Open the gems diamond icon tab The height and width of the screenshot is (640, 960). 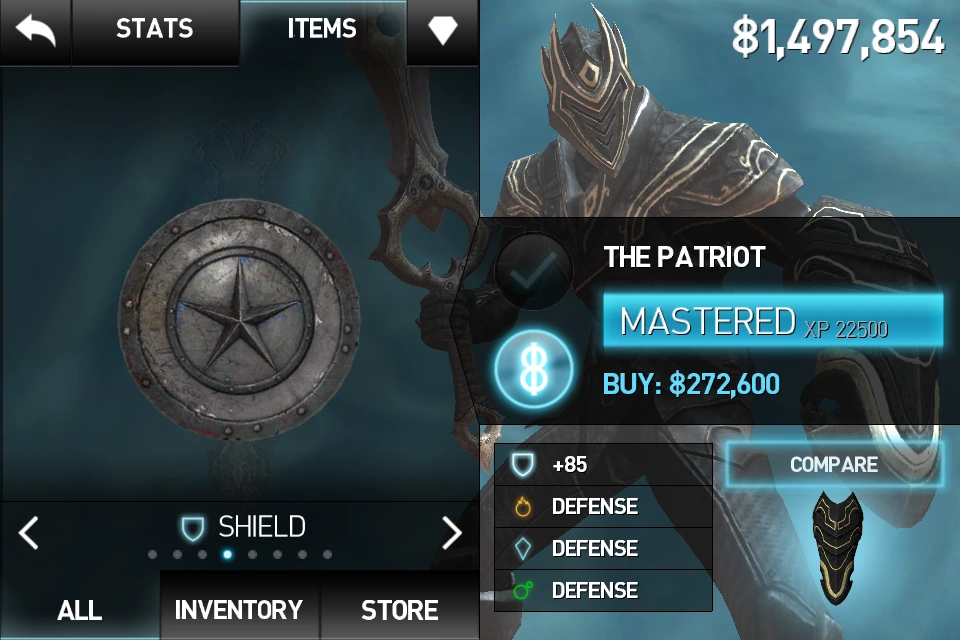[x=443, y=29]
